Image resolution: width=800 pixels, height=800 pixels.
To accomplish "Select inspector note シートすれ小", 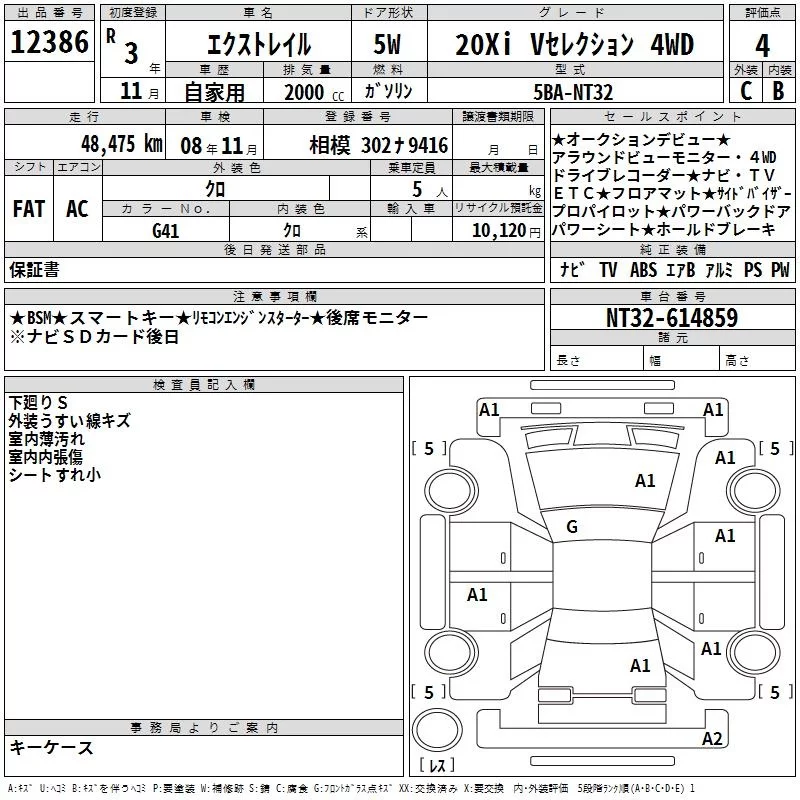I will 55,475.
